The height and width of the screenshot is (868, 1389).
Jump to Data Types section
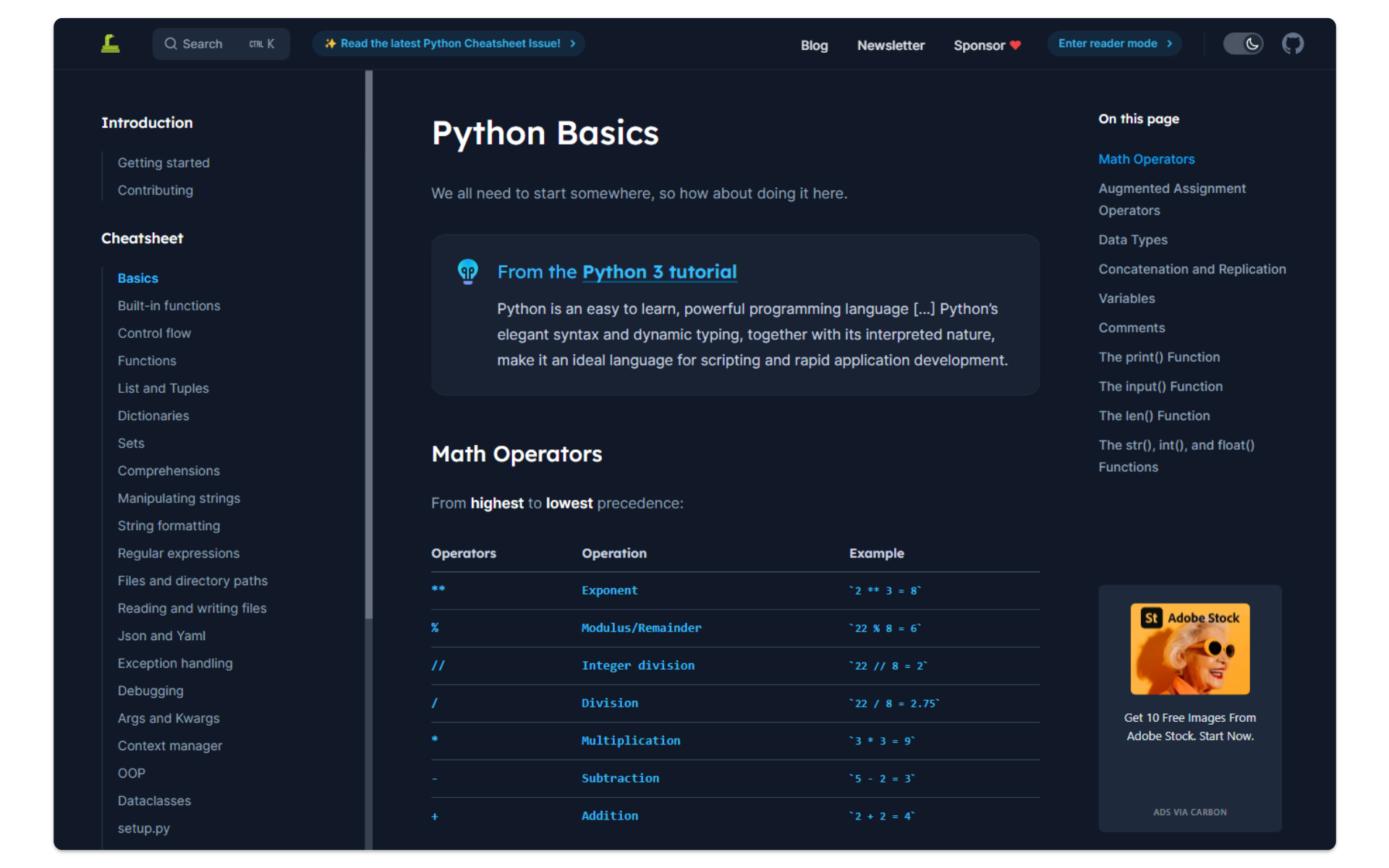(x=1132, y=240)
